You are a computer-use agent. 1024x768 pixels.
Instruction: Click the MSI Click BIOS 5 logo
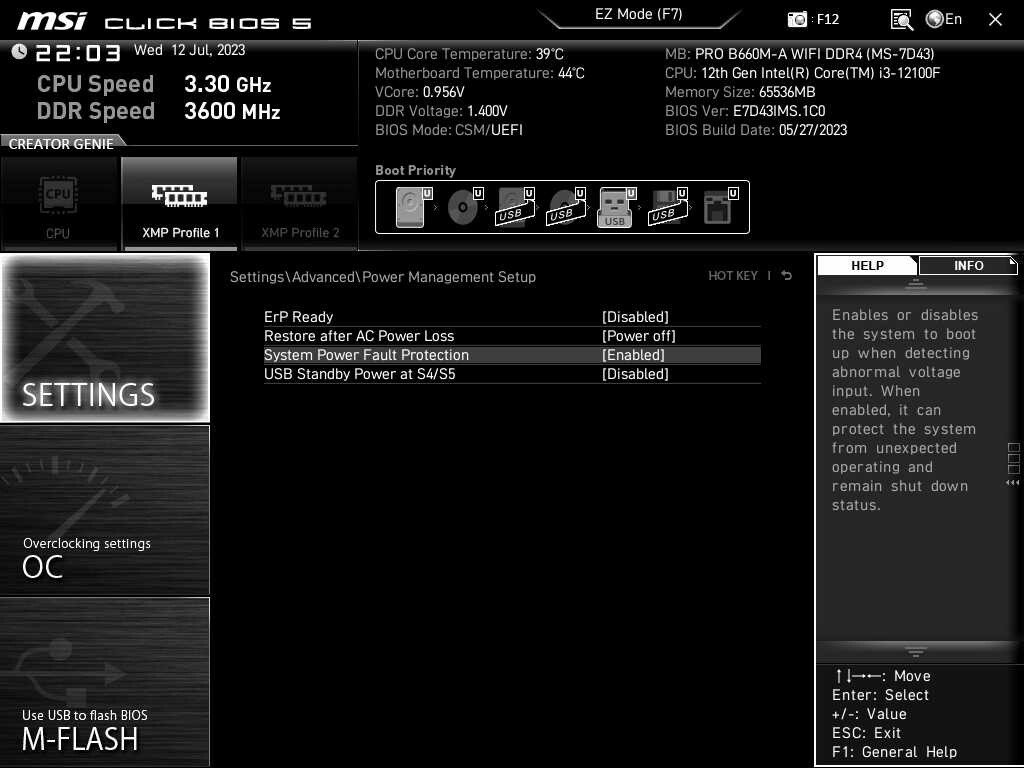[x=165, y=22]
